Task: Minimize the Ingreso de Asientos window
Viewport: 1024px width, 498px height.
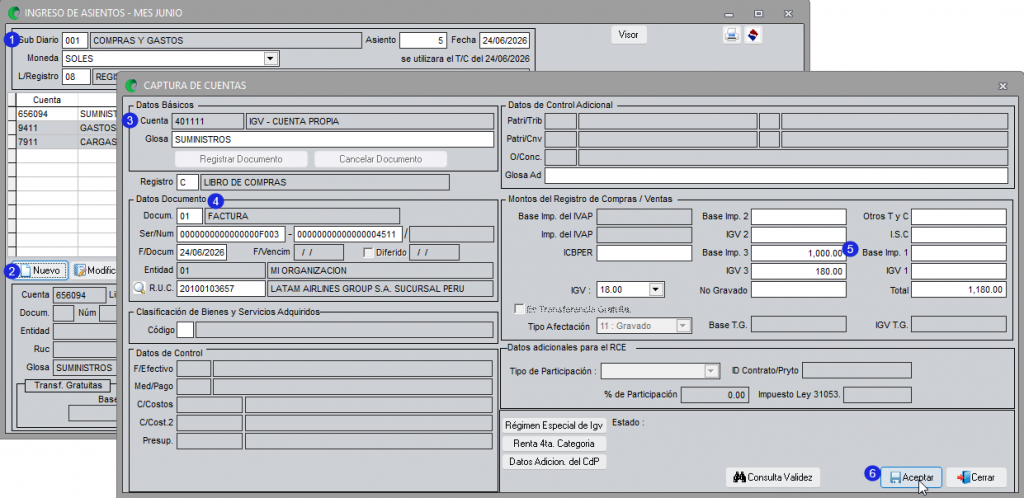Action: tap(729, 13)
